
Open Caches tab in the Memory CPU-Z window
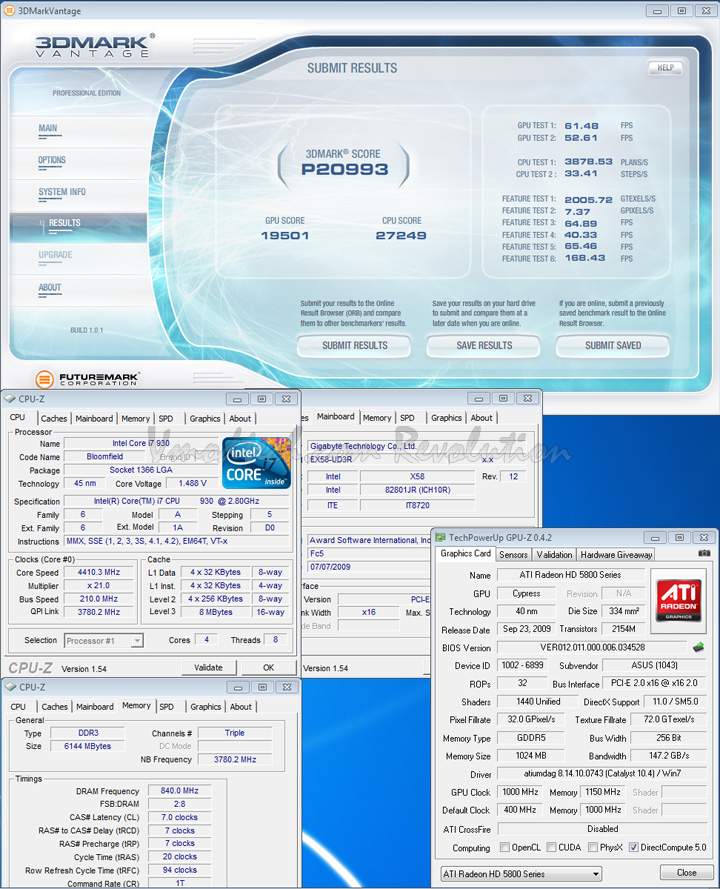[54, 706]
